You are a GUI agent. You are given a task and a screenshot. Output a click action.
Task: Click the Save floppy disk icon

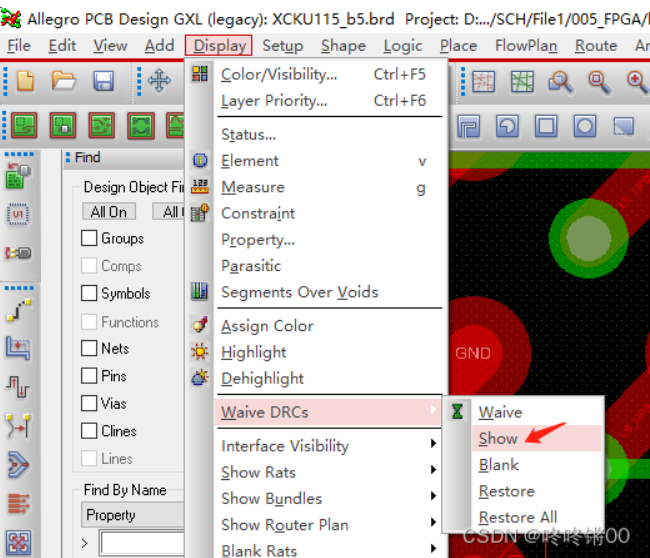(x=103, y=81)
